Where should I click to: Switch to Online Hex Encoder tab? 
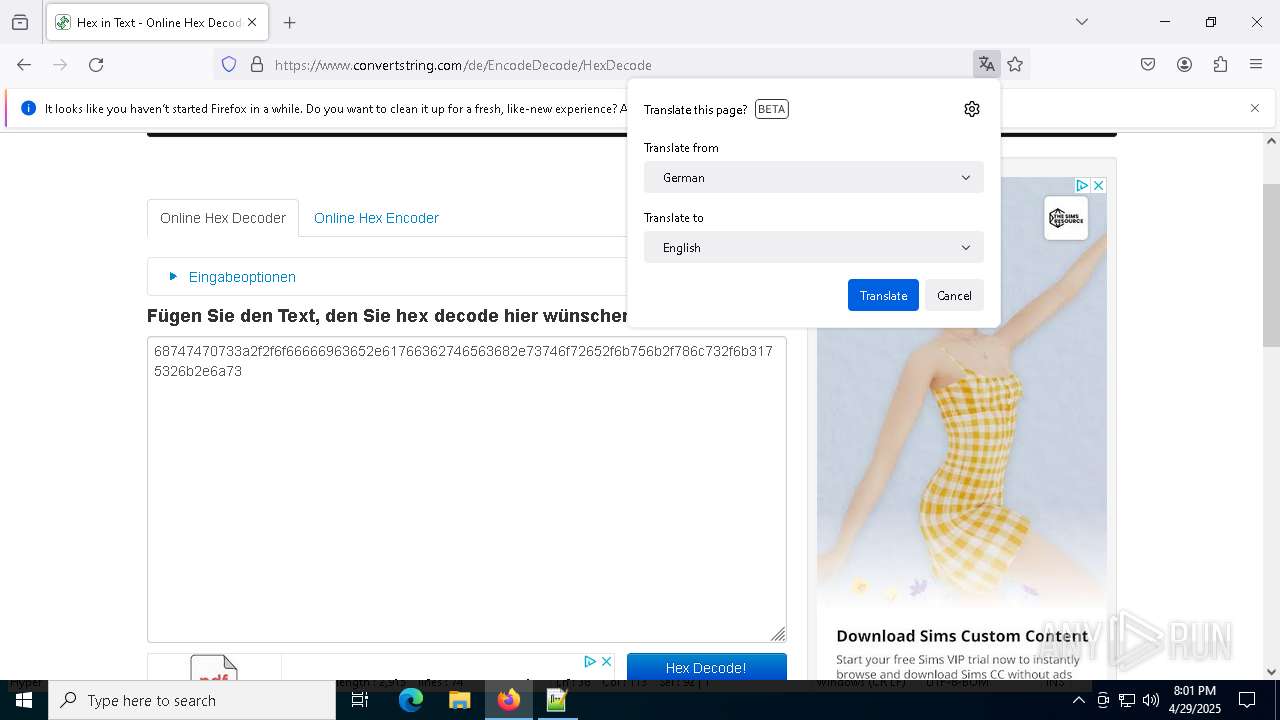376,218
